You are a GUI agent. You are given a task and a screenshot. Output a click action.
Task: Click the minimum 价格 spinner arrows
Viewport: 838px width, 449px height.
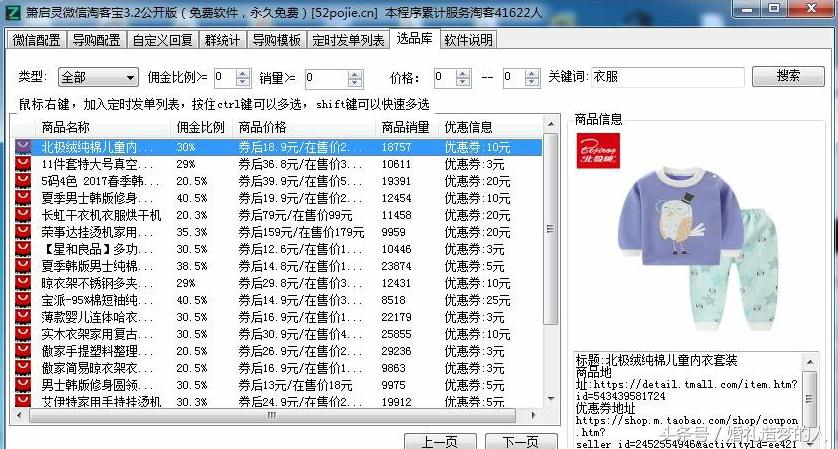click(x=464, y=78)
